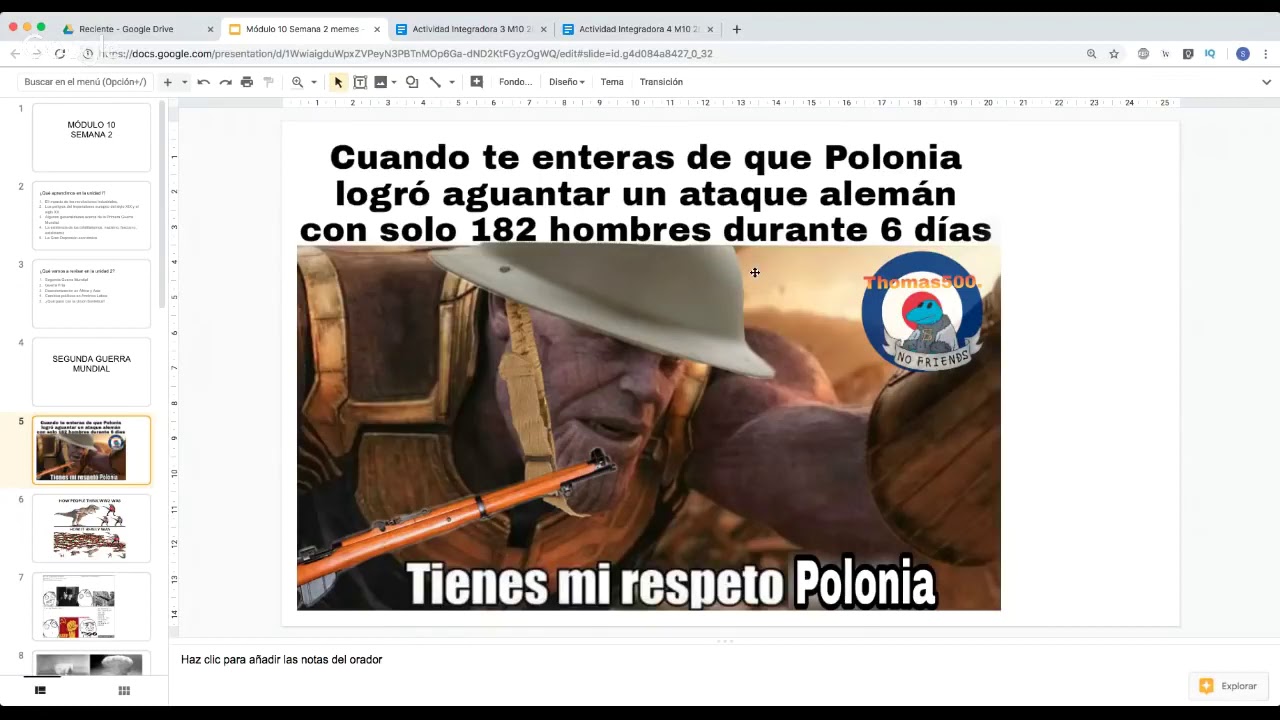The image size is (1280, 720).
Task: Open the Diseño layout dropdown
Action: (566, 82)
